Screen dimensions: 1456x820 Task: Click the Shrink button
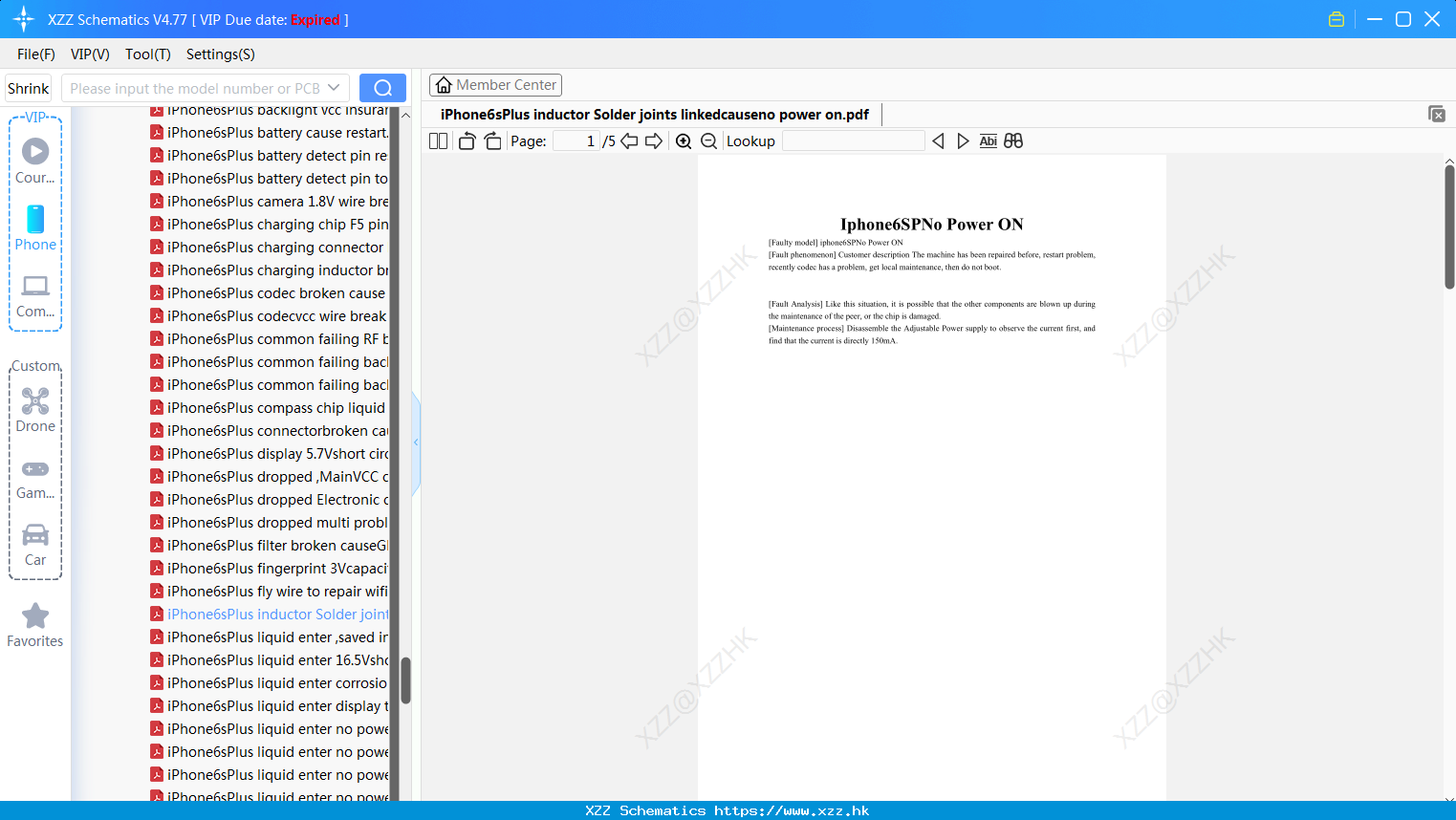point(28,88)
